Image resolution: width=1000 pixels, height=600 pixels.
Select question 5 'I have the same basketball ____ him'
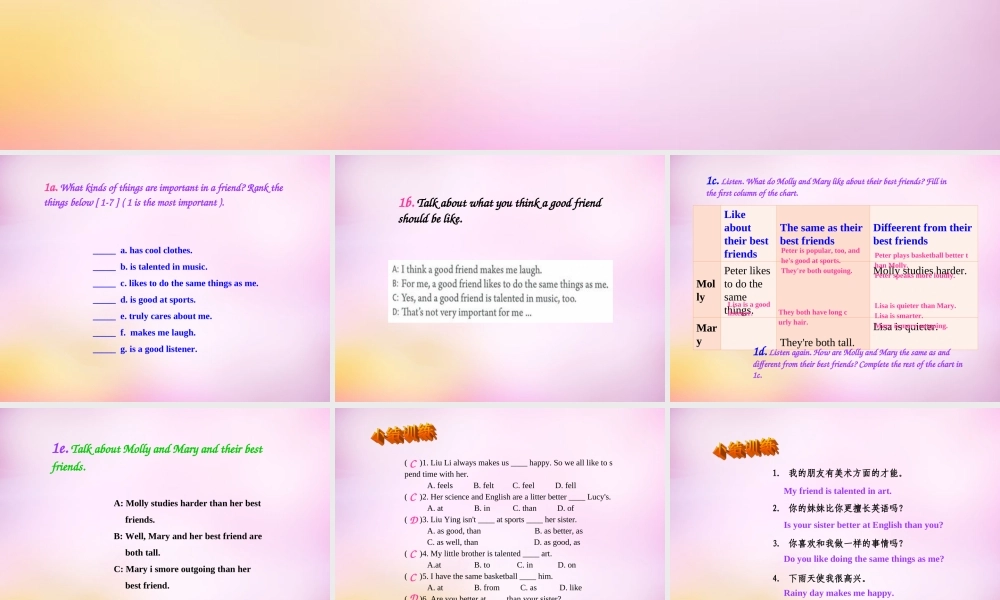[478, 576]
